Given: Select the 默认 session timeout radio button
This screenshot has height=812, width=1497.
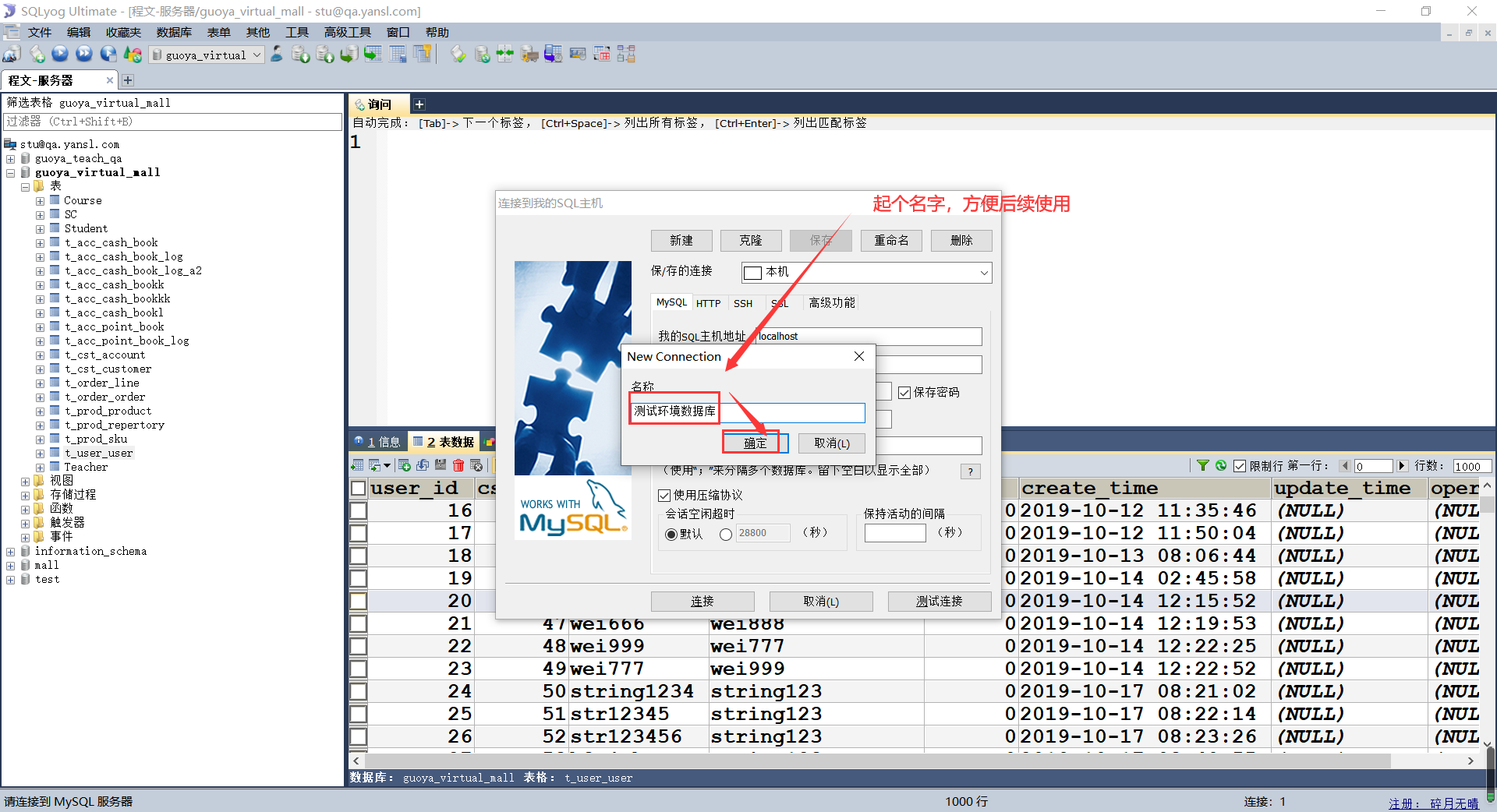Looking at the screenshot, I should click(671, 535).
